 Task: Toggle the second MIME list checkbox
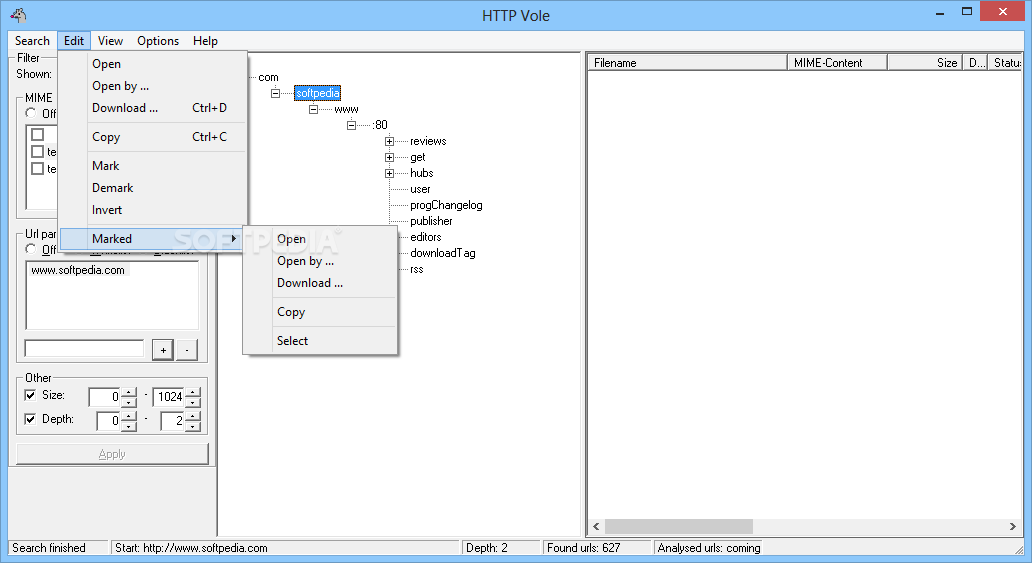pyautogui.click(x=38, y=151)
